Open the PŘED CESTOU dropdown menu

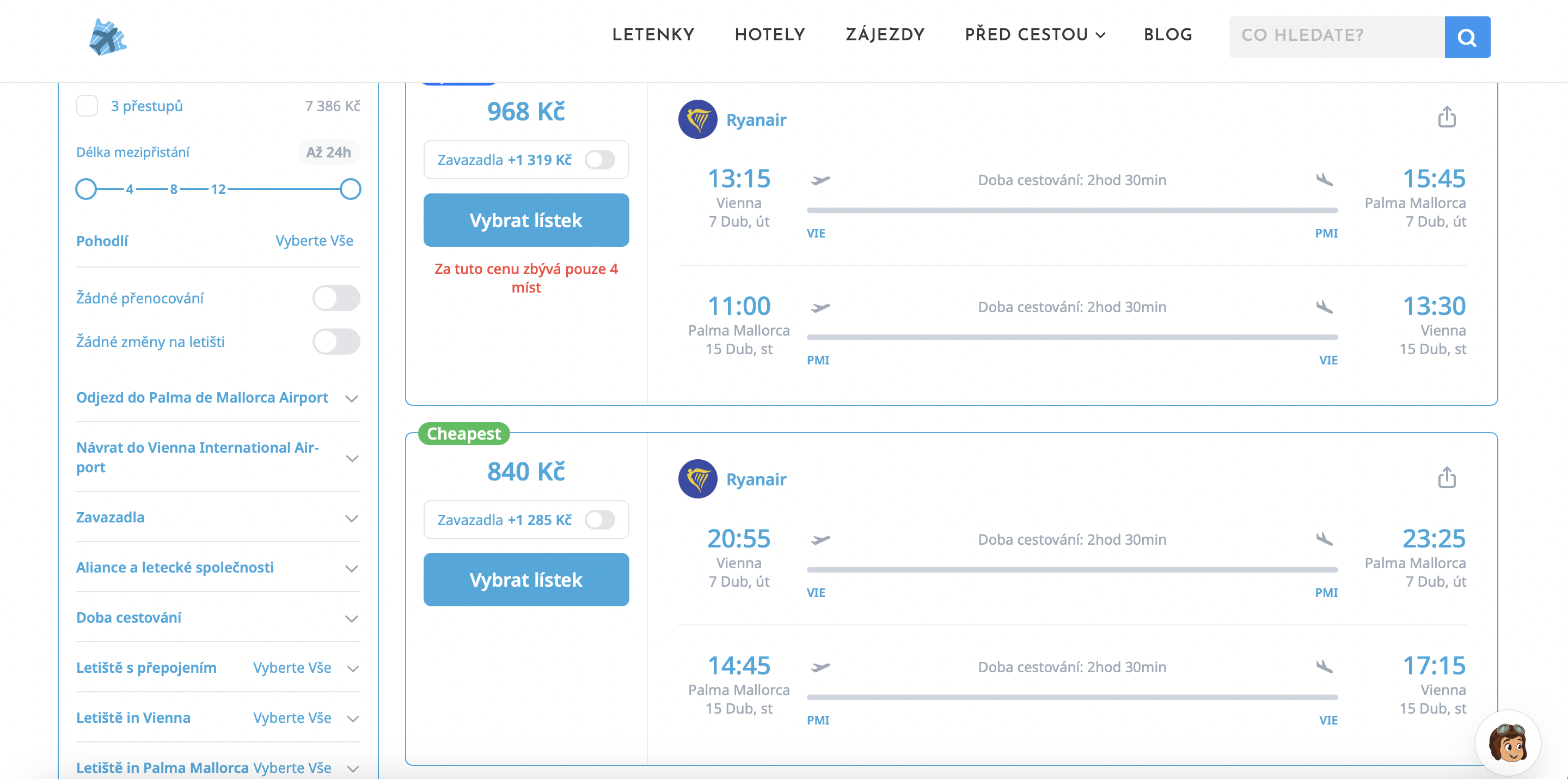click(x=1034, y=35)
